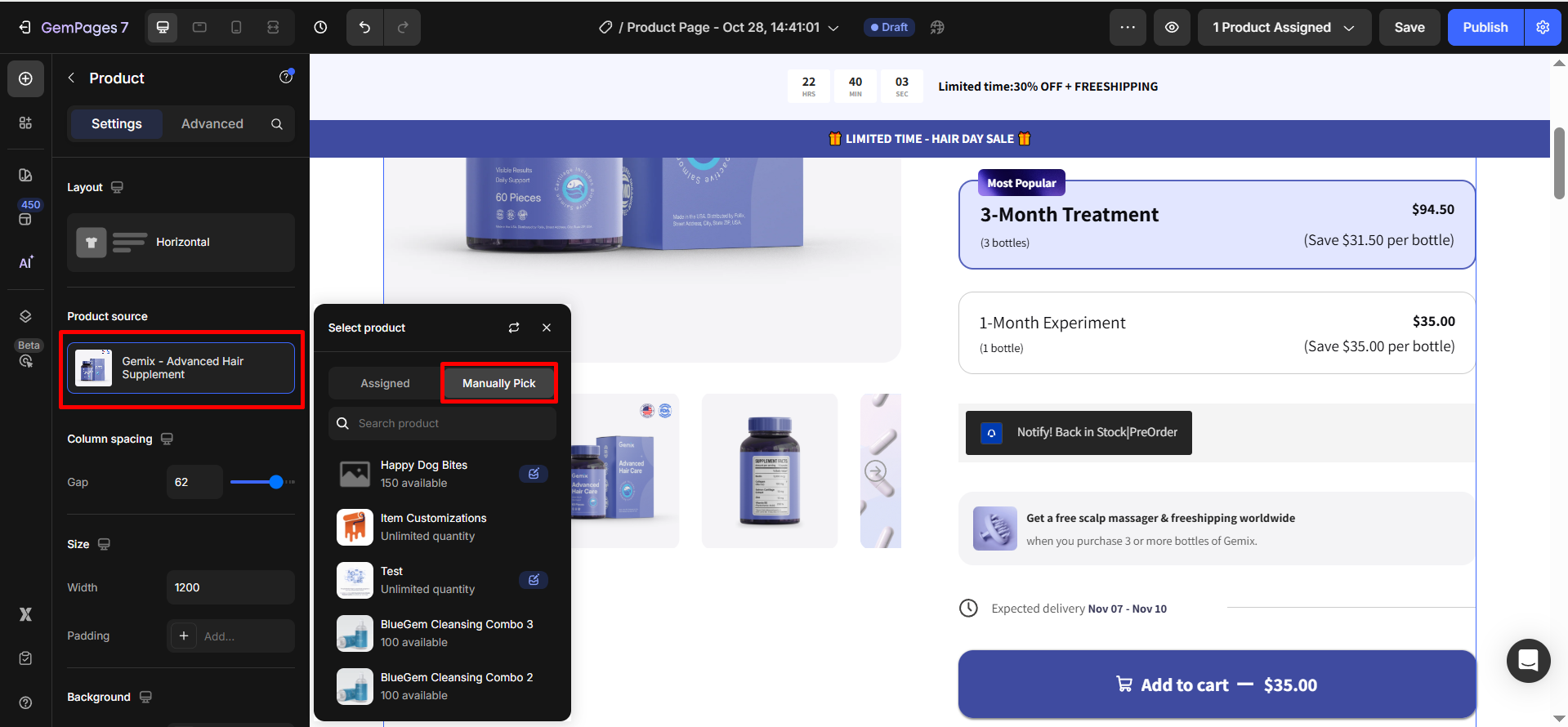Preview the page with the eye icon
This screenshot has height=727, width=1568.
[1172, 28]
